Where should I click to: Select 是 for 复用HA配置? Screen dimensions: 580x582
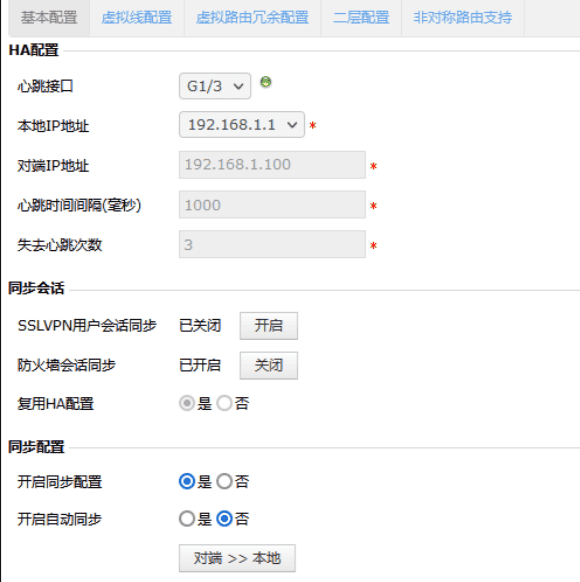[187, 403]
